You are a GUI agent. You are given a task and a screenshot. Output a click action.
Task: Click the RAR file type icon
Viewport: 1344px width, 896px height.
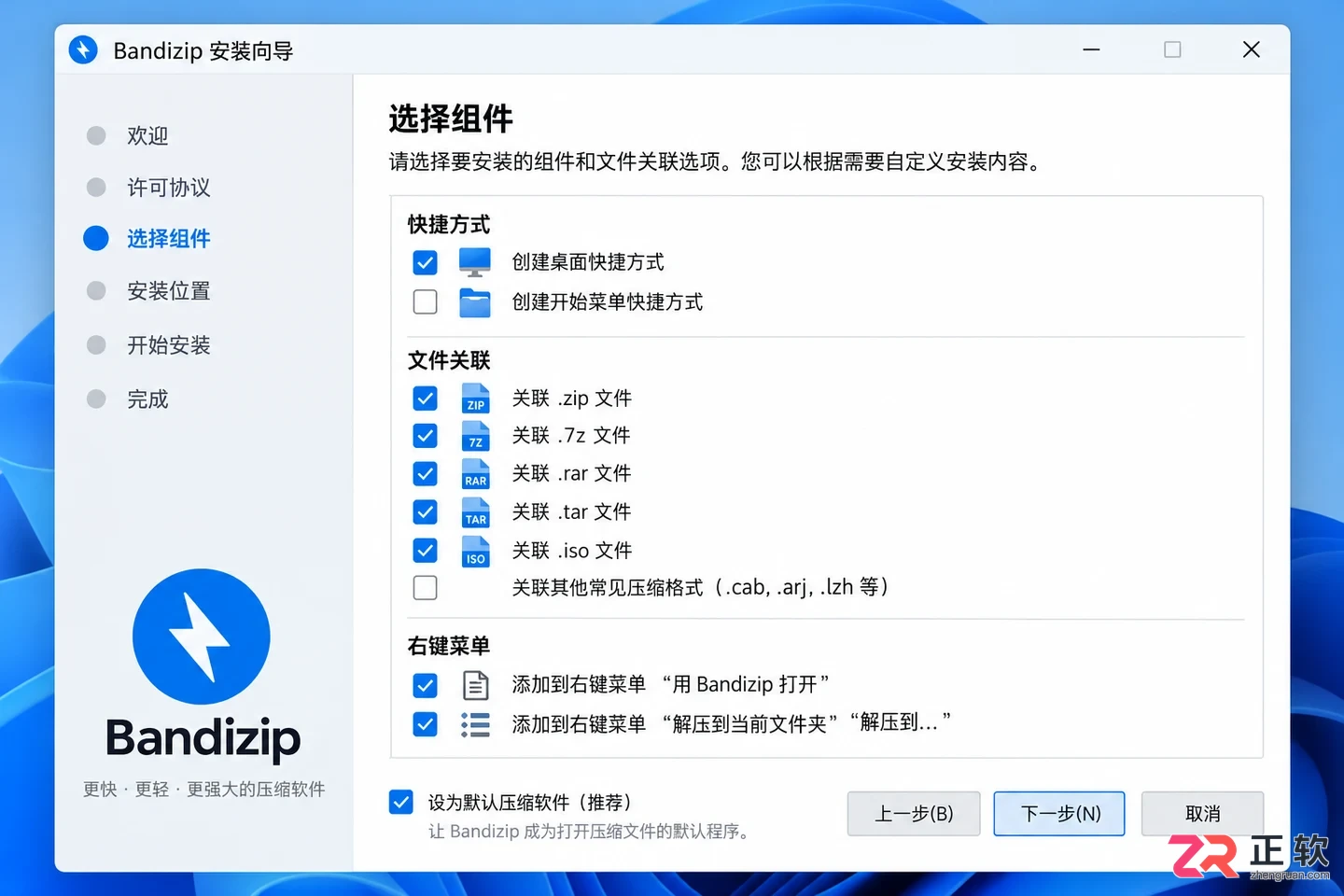pyautogui.click(x=476, y=474)
